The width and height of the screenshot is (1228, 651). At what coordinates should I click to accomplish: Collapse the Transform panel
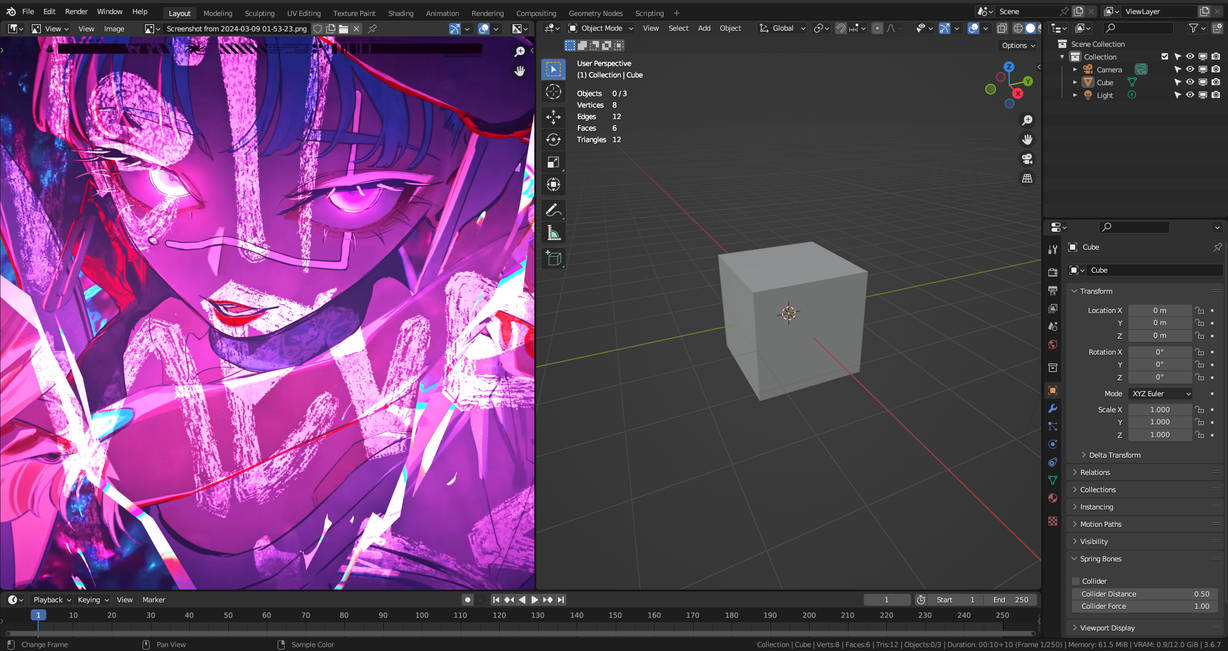point(1096,291)
